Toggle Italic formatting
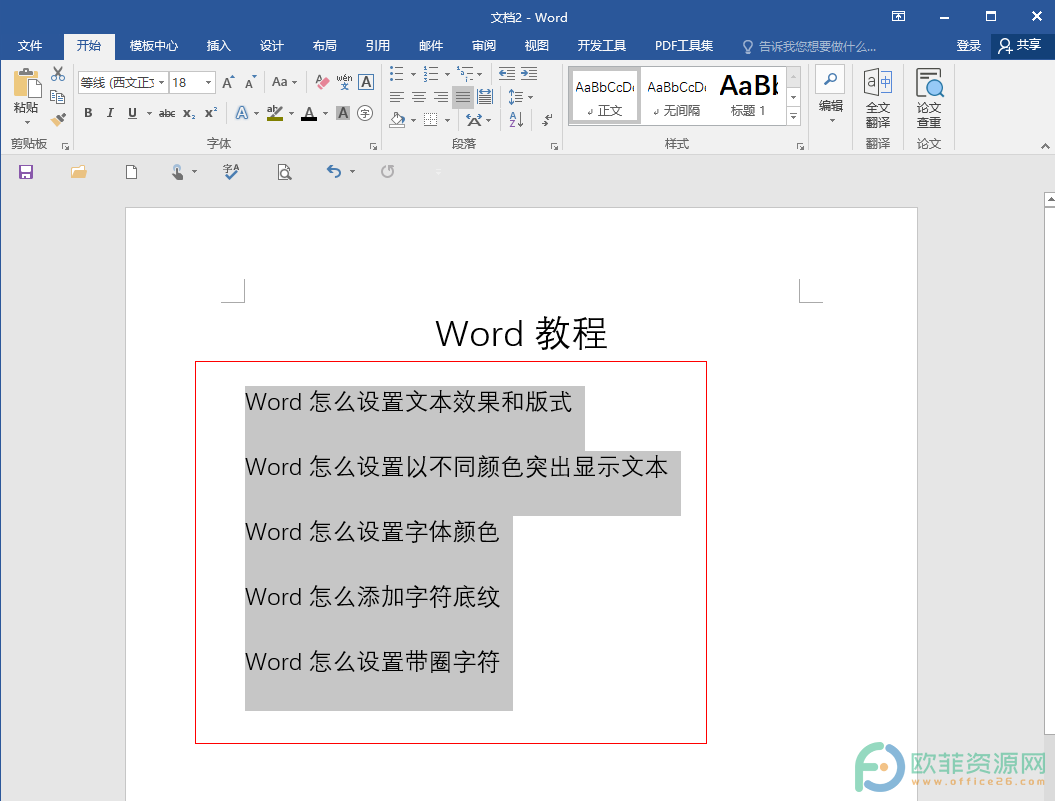Image resolution: width=1055 pixels, height=801 pixels. 110,113
